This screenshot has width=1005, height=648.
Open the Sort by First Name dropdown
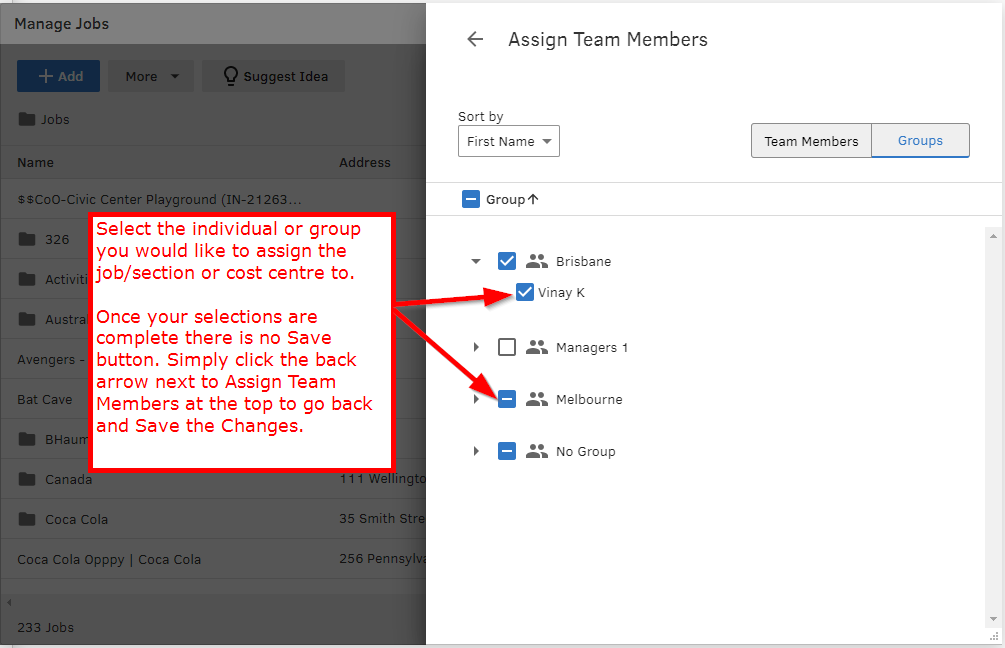tap(509, 141)
